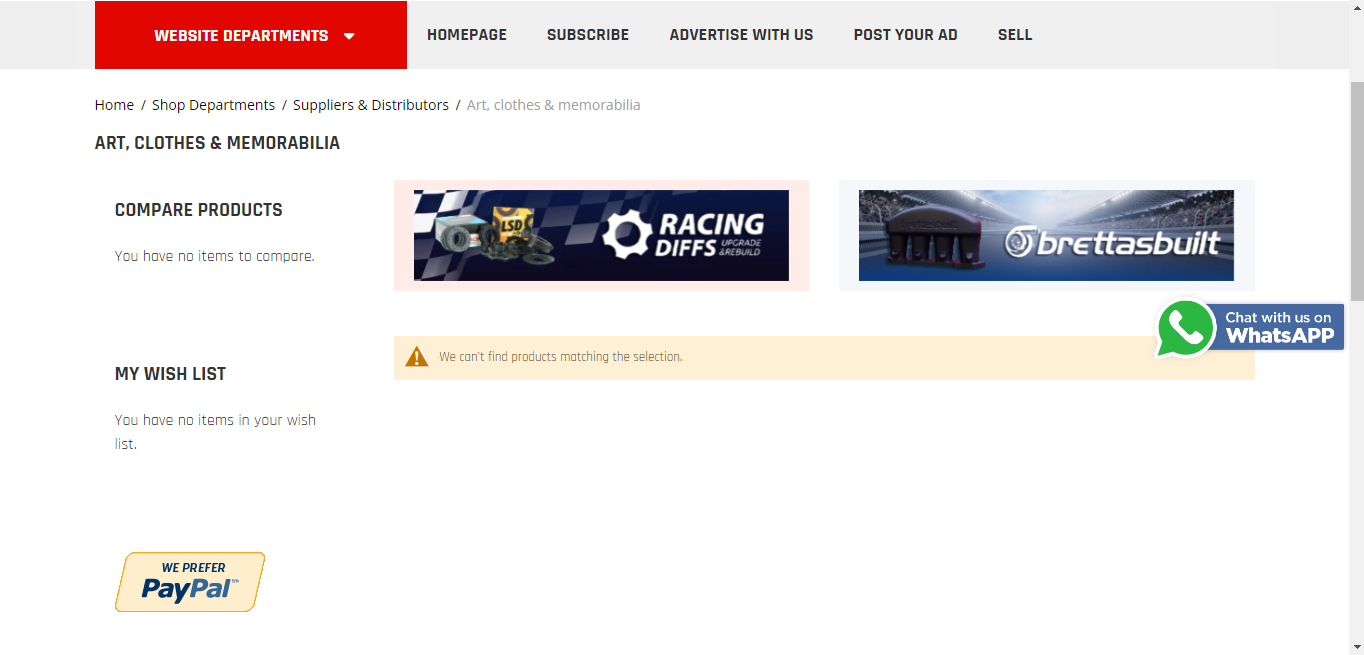Expand the Website Departments dropdown
The image size is (1364, 655).
[251, 35]
